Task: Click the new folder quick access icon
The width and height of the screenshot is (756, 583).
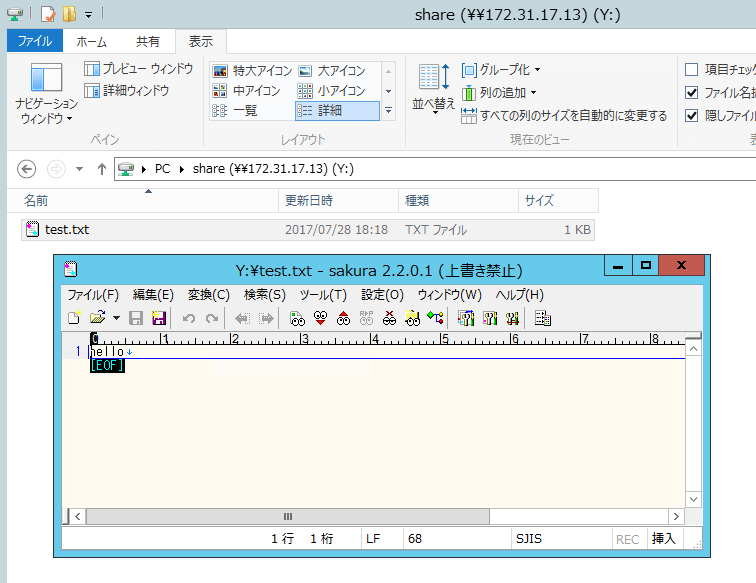Action: (69, 14)
